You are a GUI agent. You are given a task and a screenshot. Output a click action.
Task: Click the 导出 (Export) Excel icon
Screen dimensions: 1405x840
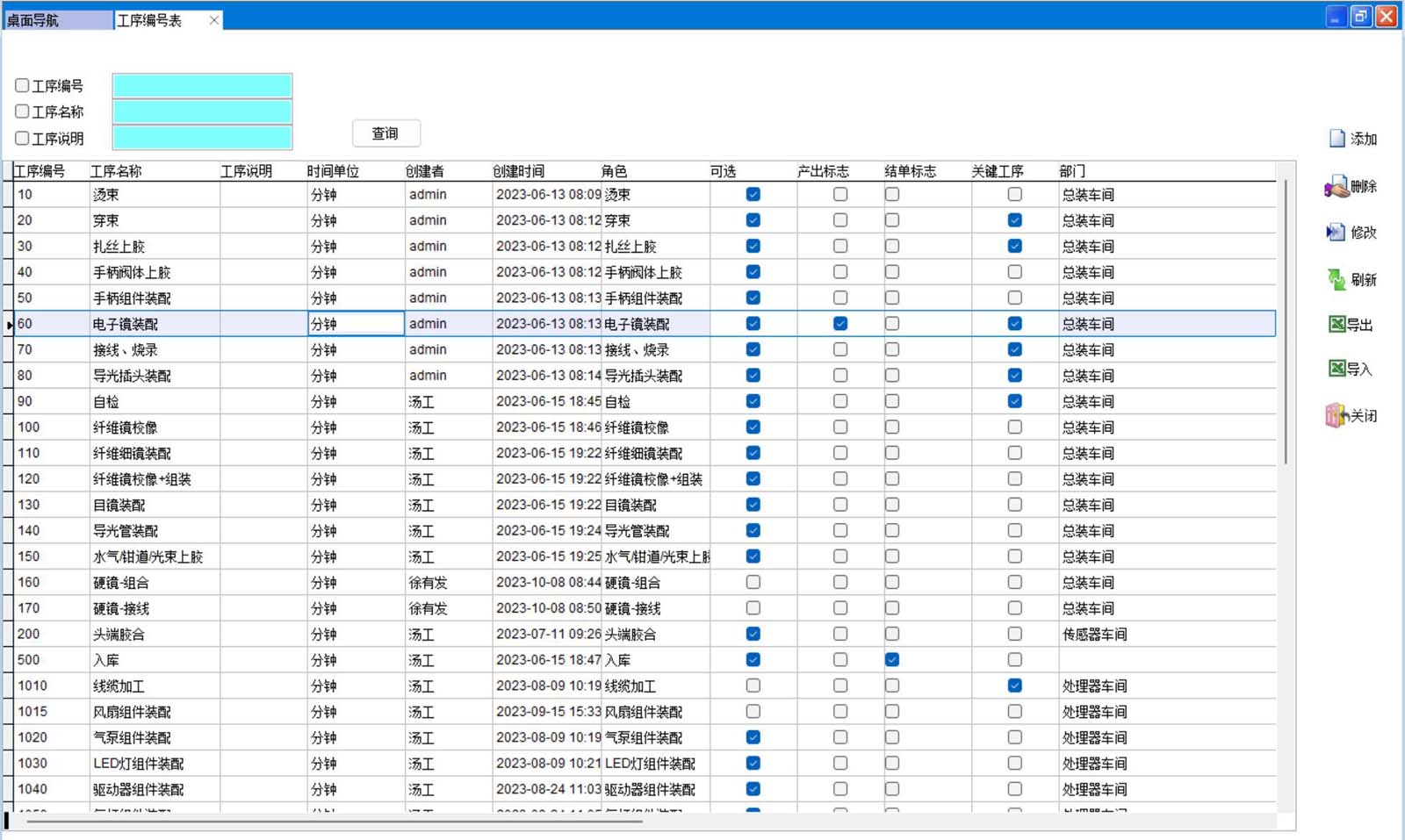tap(1337, 325)
